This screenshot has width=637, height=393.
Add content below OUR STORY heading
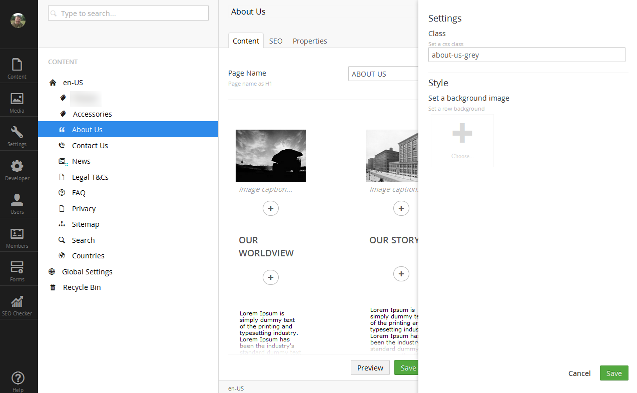tap(401, 274)
